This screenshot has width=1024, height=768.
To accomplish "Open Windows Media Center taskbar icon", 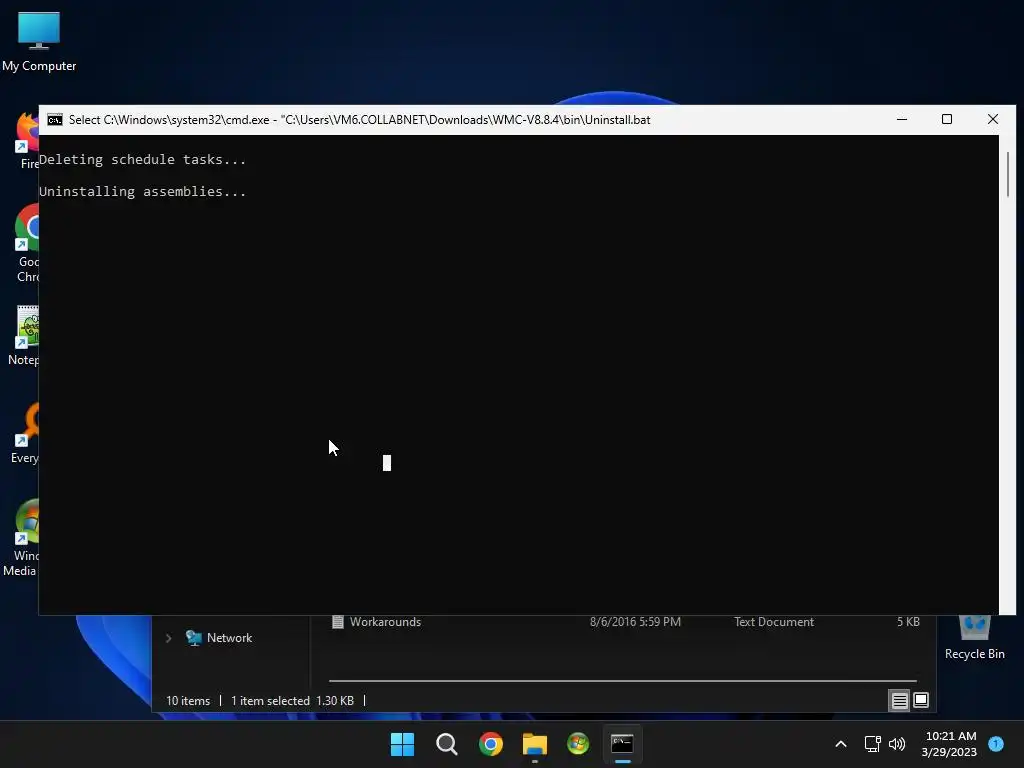I will tap(578, 744).
